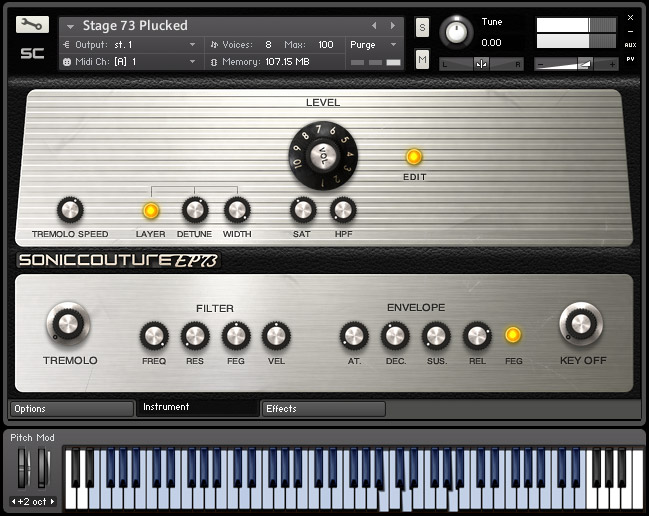The image size is (649, 516).
Task: Adjust the SAT knob
Action: tap(303, 210)
